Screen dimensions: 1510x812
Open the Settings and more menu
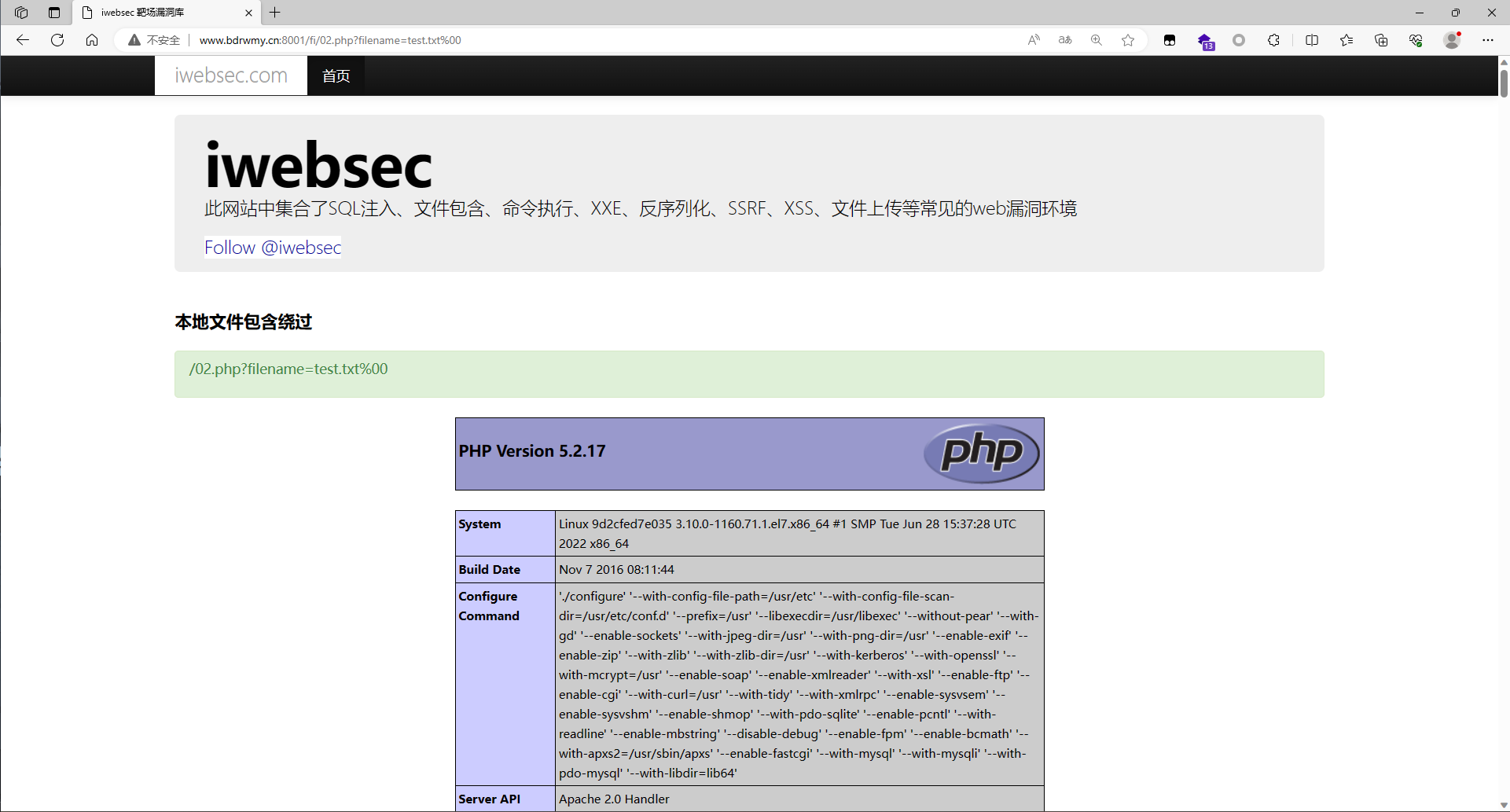point(1488,40)
